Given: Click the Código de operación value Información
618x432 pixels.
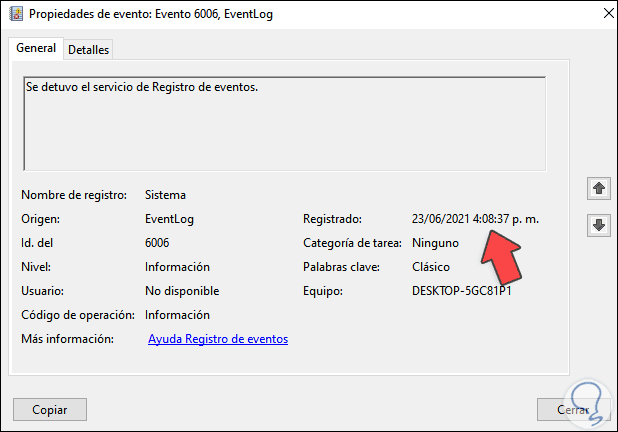Looking at the screenshot, I should [177, 315].
